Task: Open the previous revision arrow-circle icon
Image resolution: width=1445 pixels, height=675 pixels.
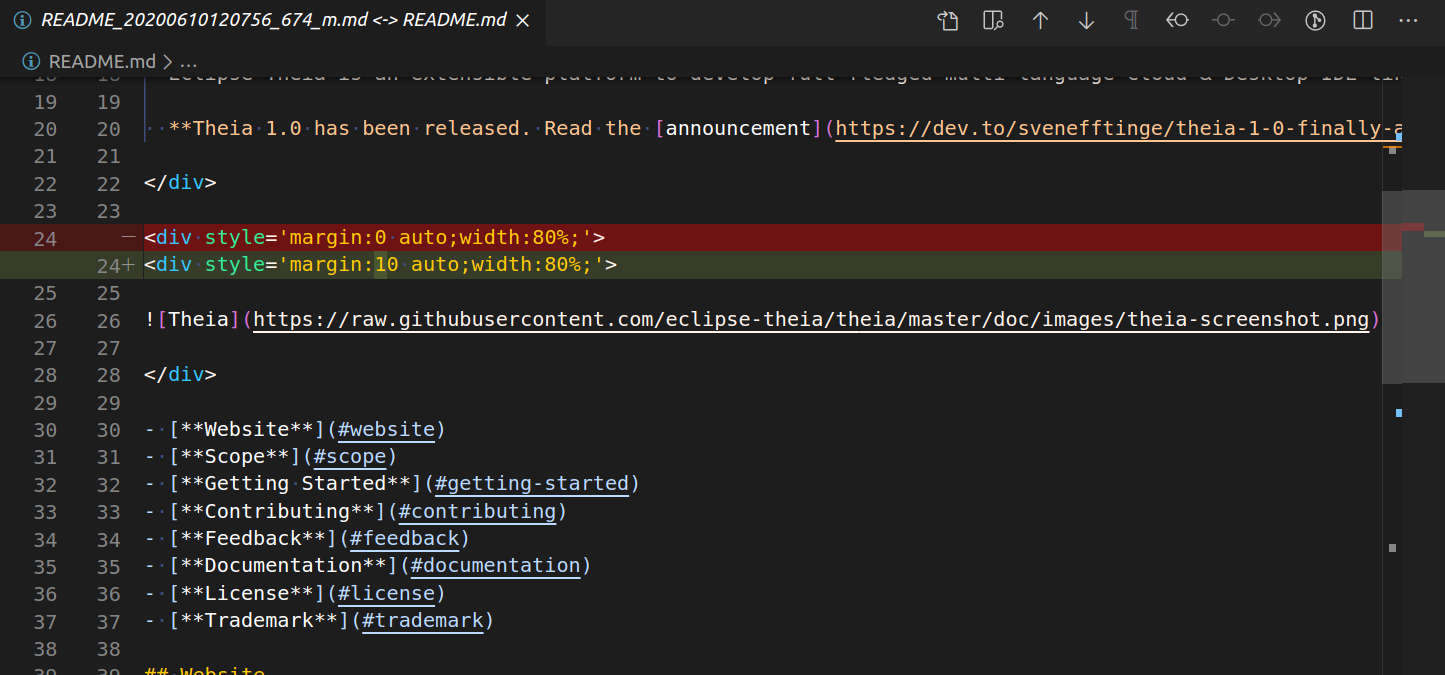Action: pyautogui.click(x=1178, y=20)
